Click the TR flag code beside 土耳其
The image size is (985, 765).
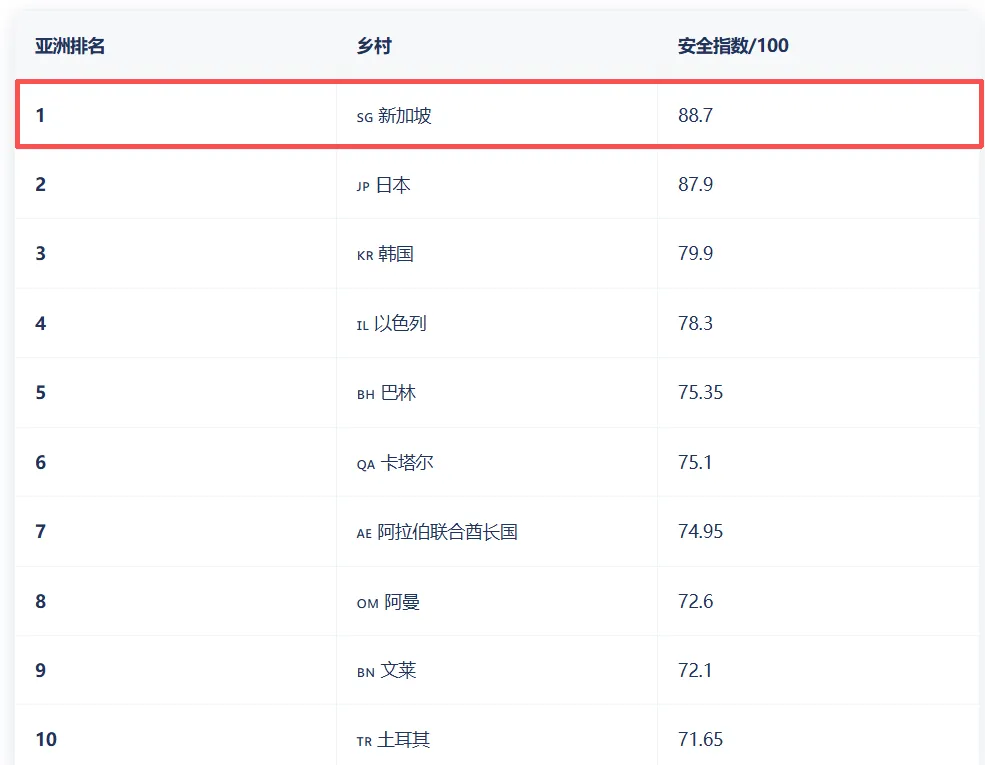[364, 742]
